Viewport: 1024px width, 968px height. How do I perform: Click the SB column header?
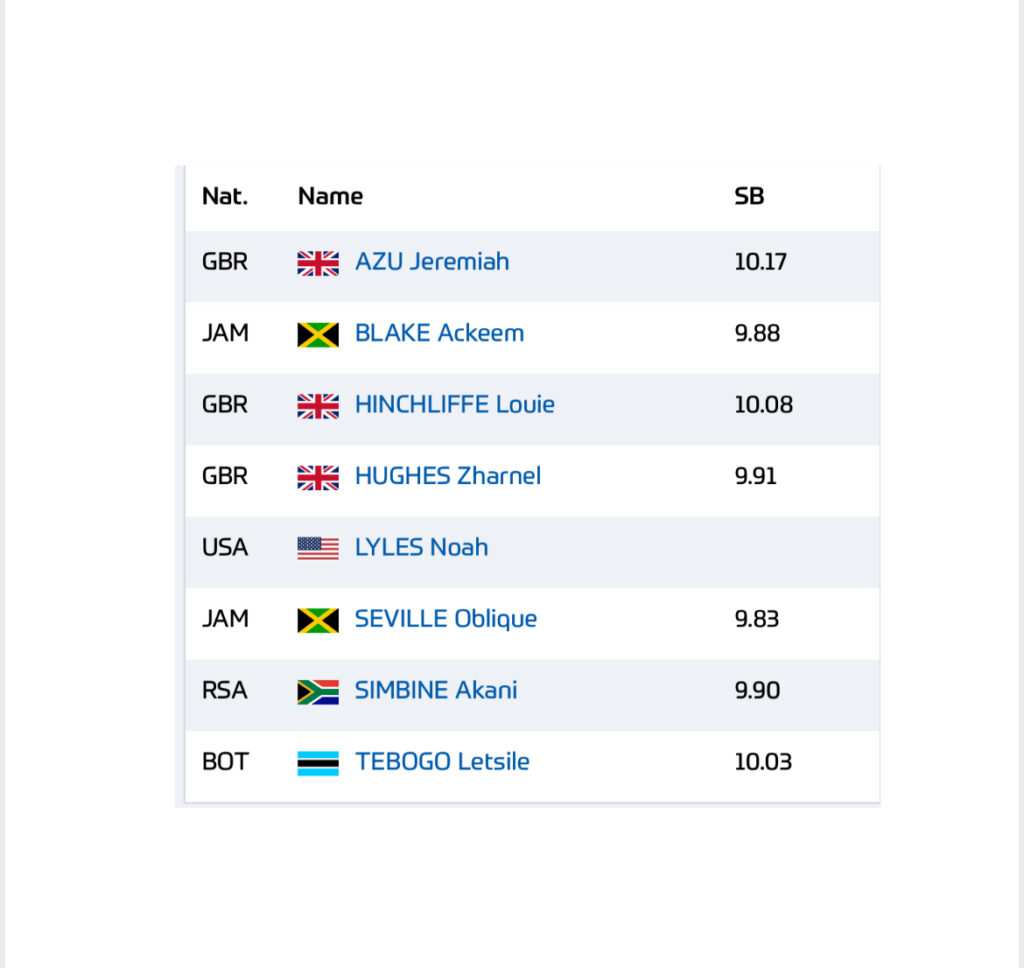pyautogui.click(x=749, y=196)
